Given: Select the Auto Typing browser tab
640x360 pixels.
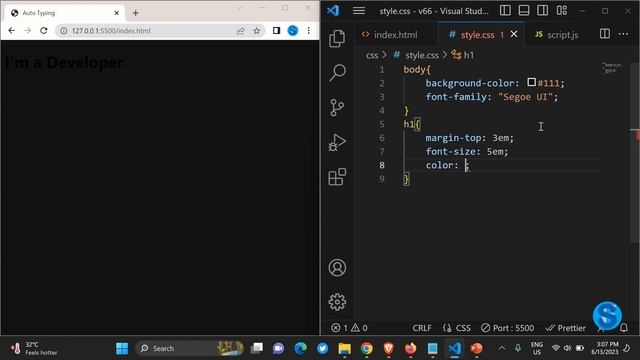Looking at the screenshot, I should click(x=64, y=13).
